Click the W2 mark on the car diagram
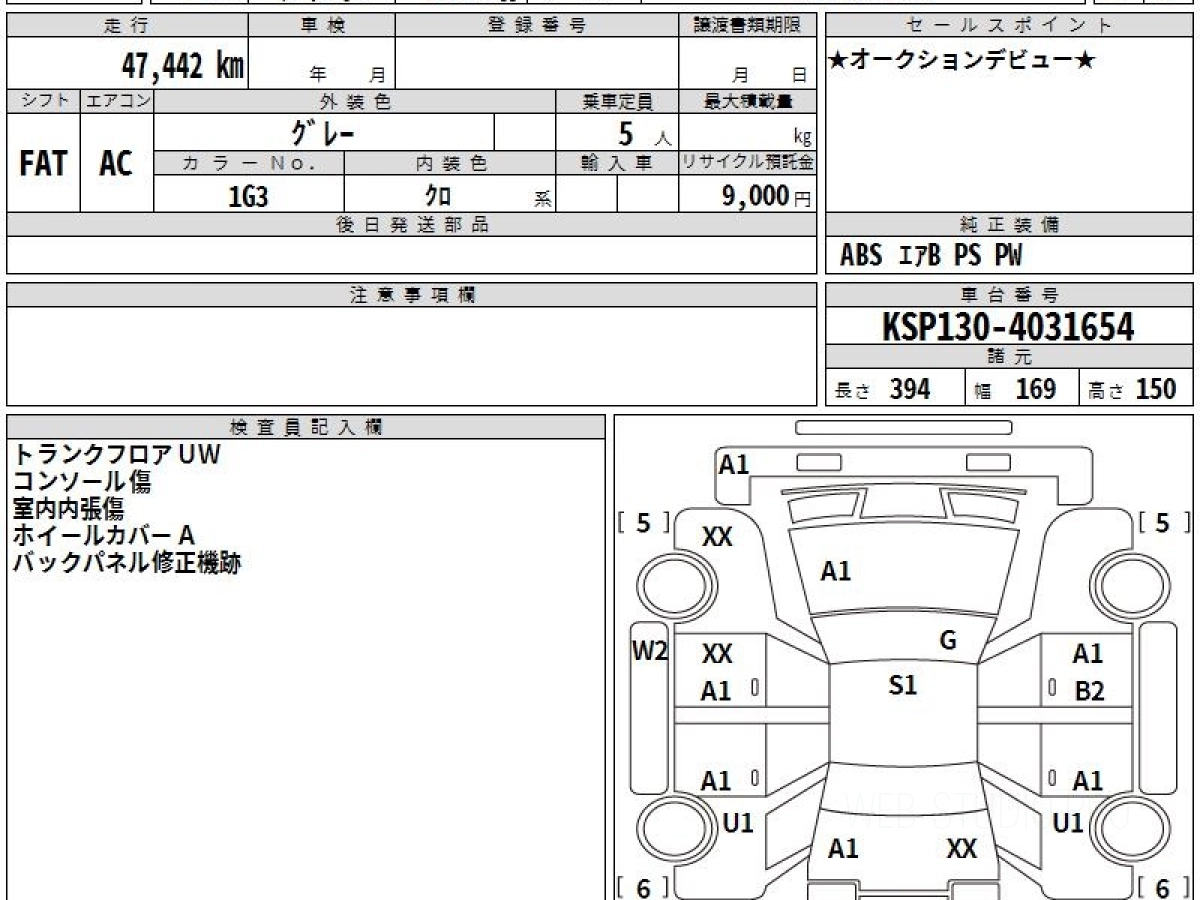Screen dimensions: 1200x900 tap(649, 652)
